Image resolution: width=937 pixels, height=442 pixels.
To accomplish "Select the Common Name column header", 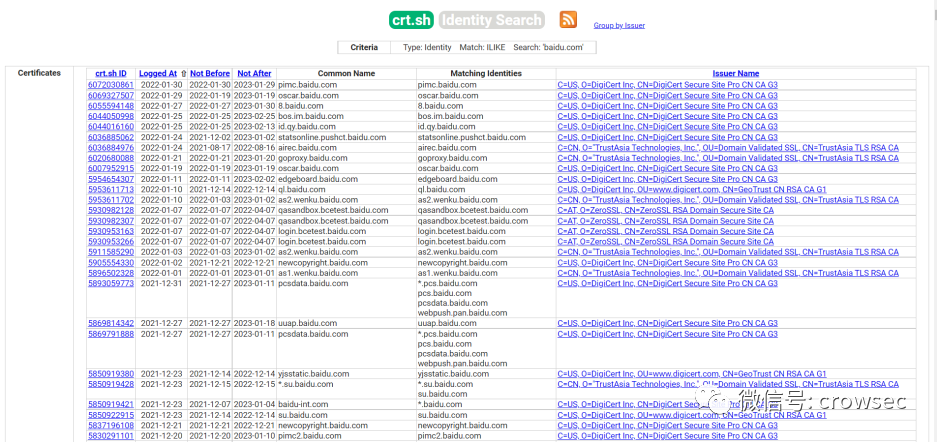I will [347, 73].
